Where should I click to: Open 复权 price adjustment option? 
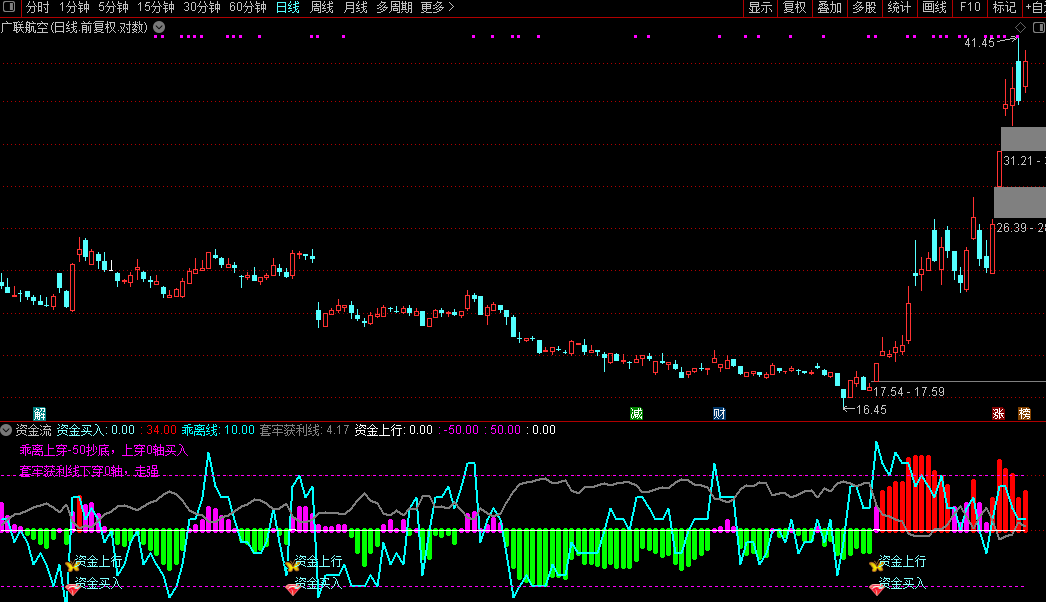click(794, 8)
